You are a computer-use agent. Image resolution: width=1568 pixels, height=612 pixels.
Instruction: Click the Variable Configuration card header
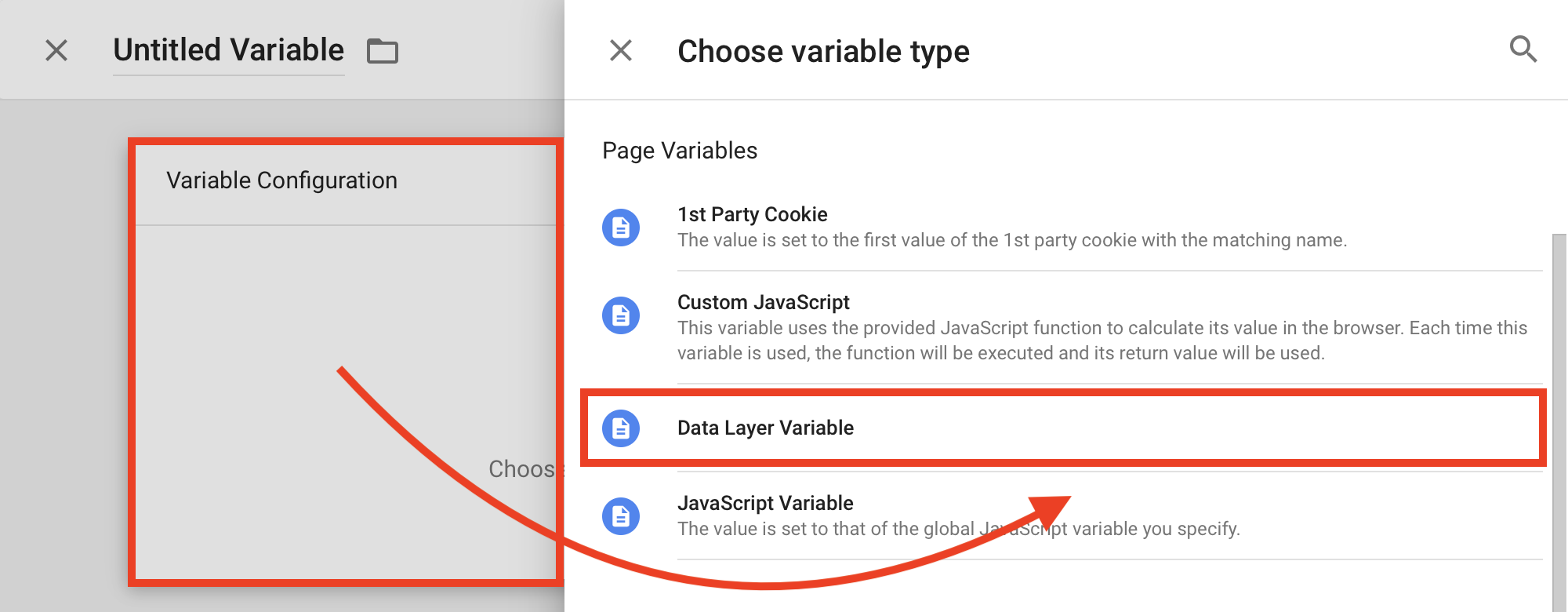(x=346, y=181)
